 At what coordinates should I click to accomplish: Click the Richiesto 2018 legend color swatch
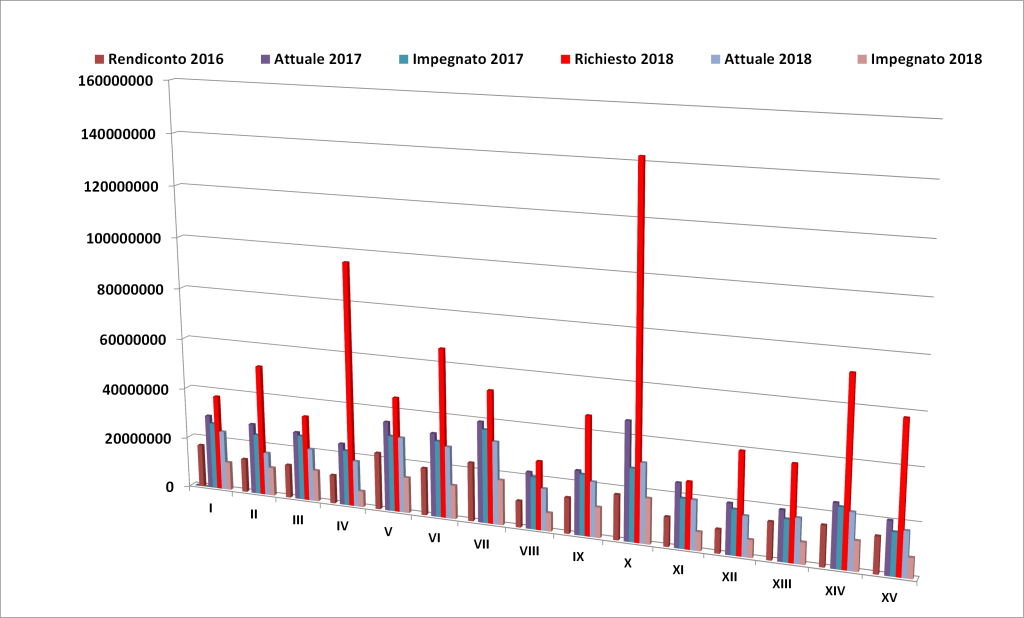pos(566,59)
